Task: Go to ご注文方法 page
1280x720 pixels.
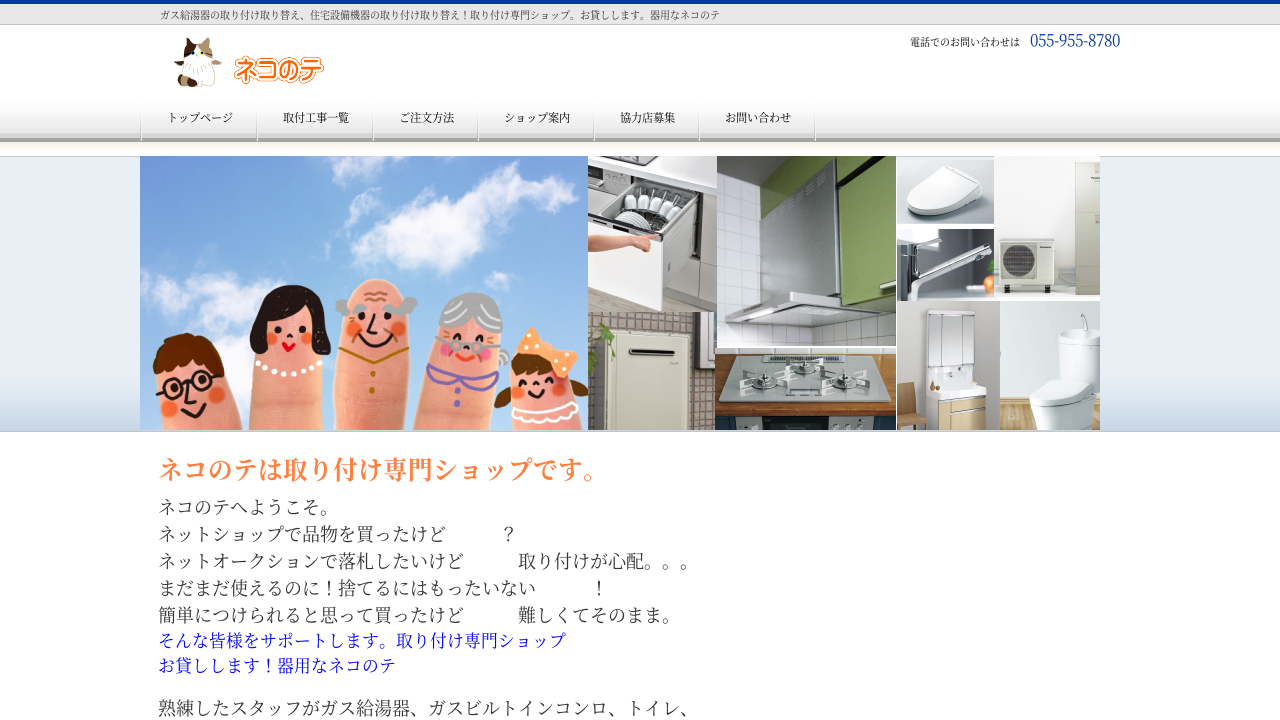Action: 426,118
